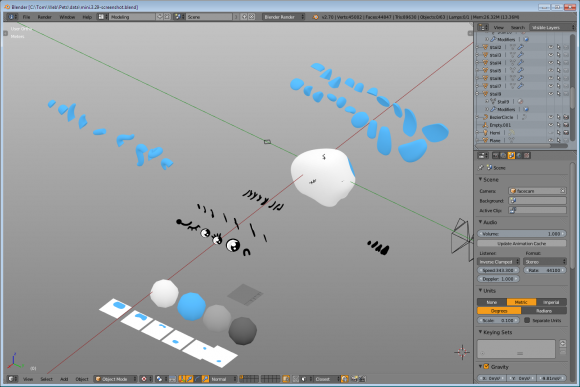Select Imperial units button
The image size is (580, 387).
(551, 302)
